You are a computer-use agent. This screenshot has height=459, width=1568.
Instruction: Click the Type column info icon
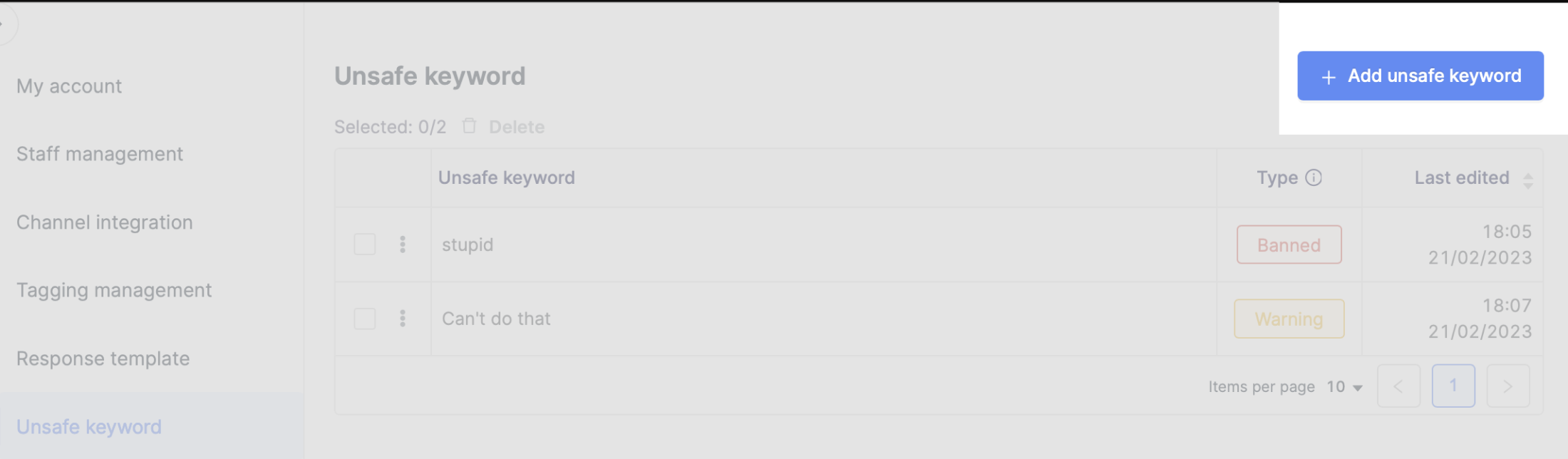[x=1314, y=177]
